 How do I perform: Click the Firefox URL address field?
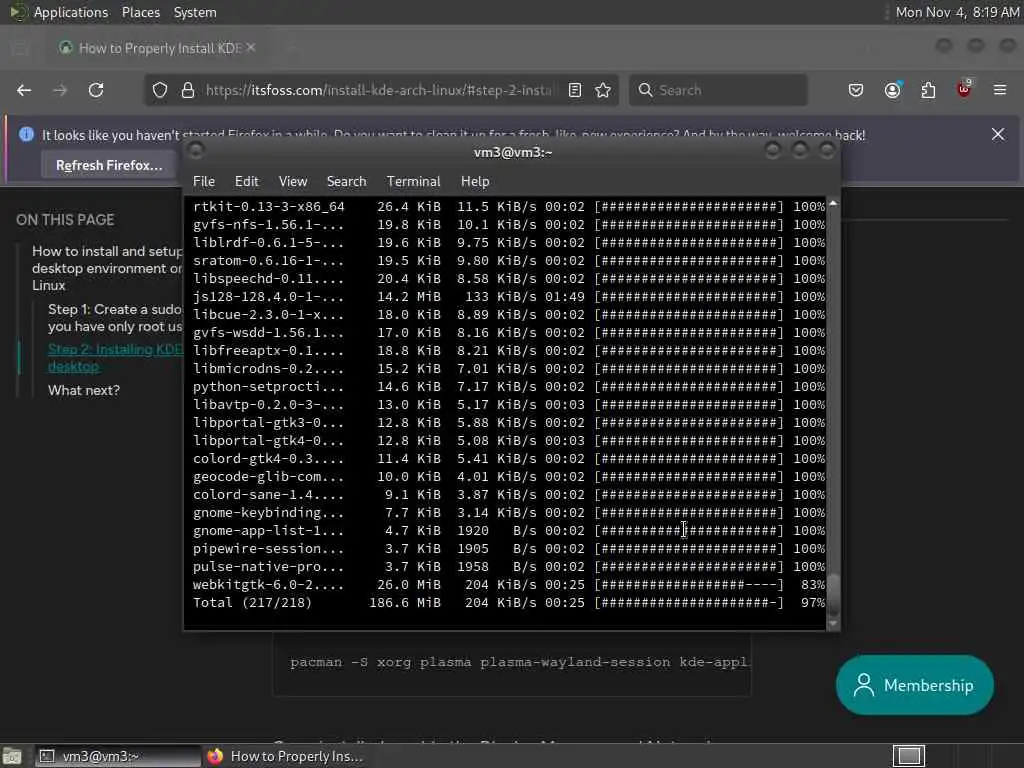pos(379,90)
